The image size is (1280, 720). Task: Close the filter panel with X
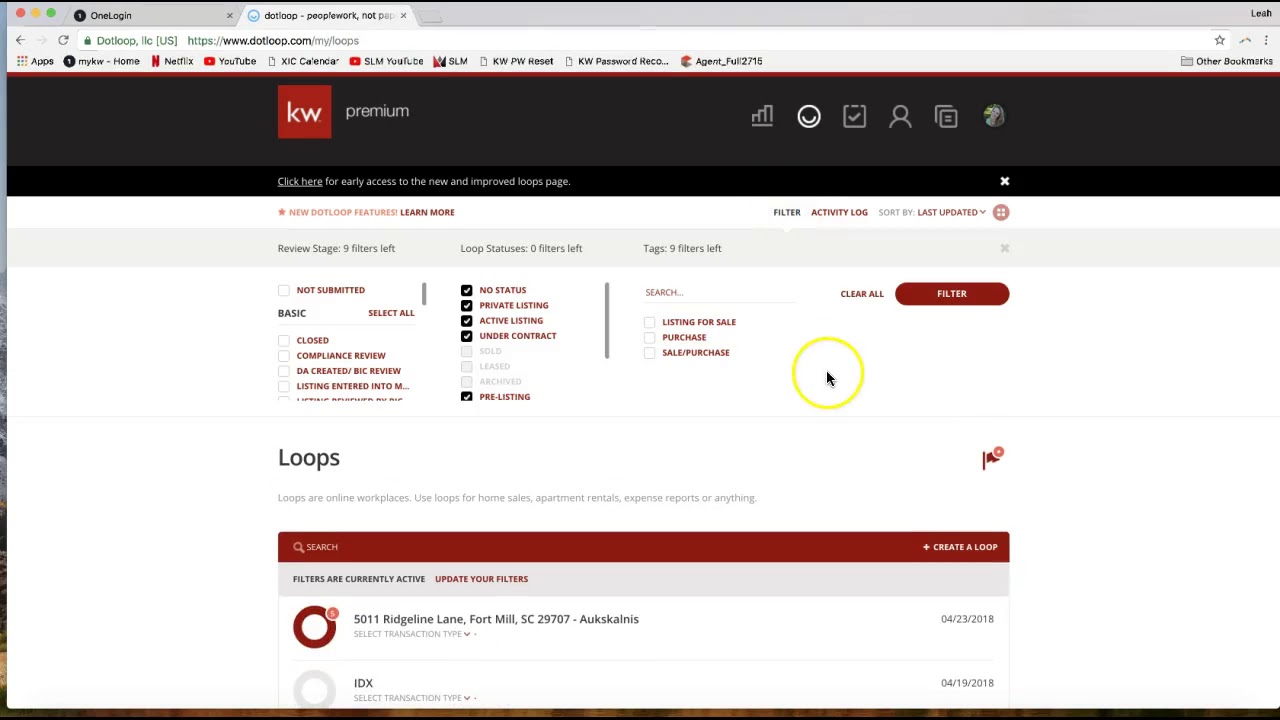point(1004,248)
